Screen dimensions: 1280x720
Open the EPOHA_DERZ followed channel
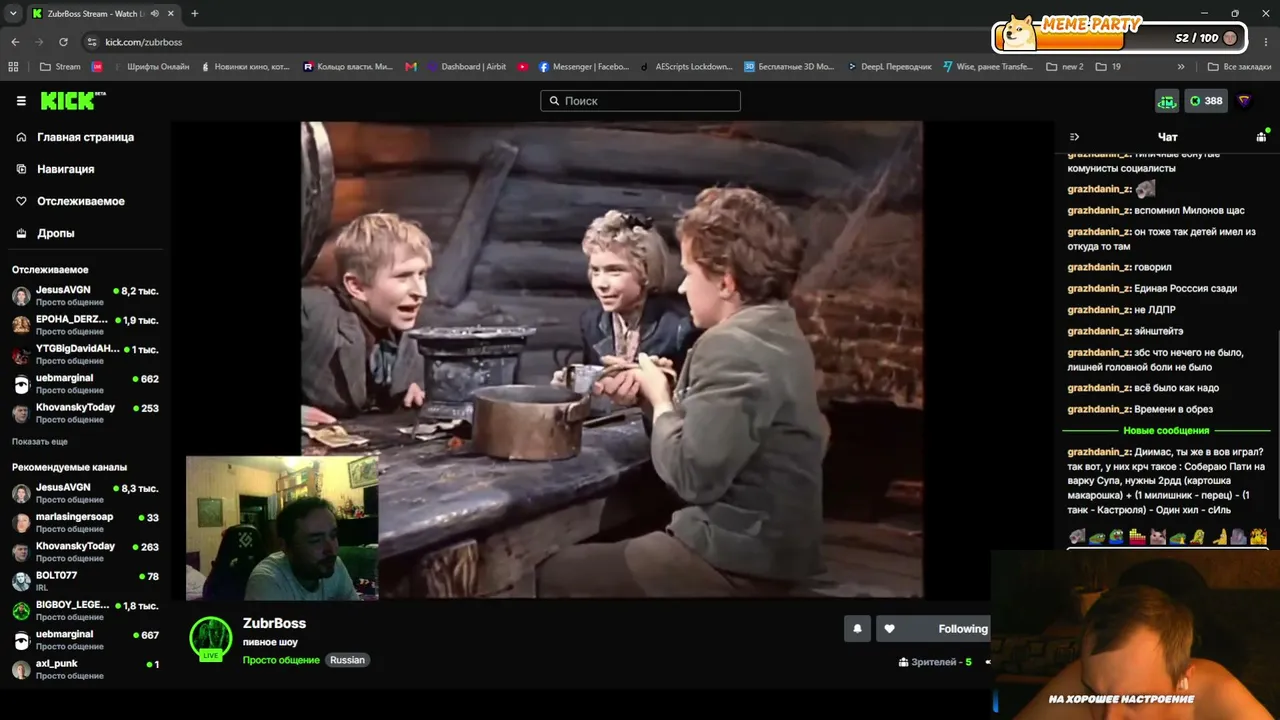tap(85, 325)
